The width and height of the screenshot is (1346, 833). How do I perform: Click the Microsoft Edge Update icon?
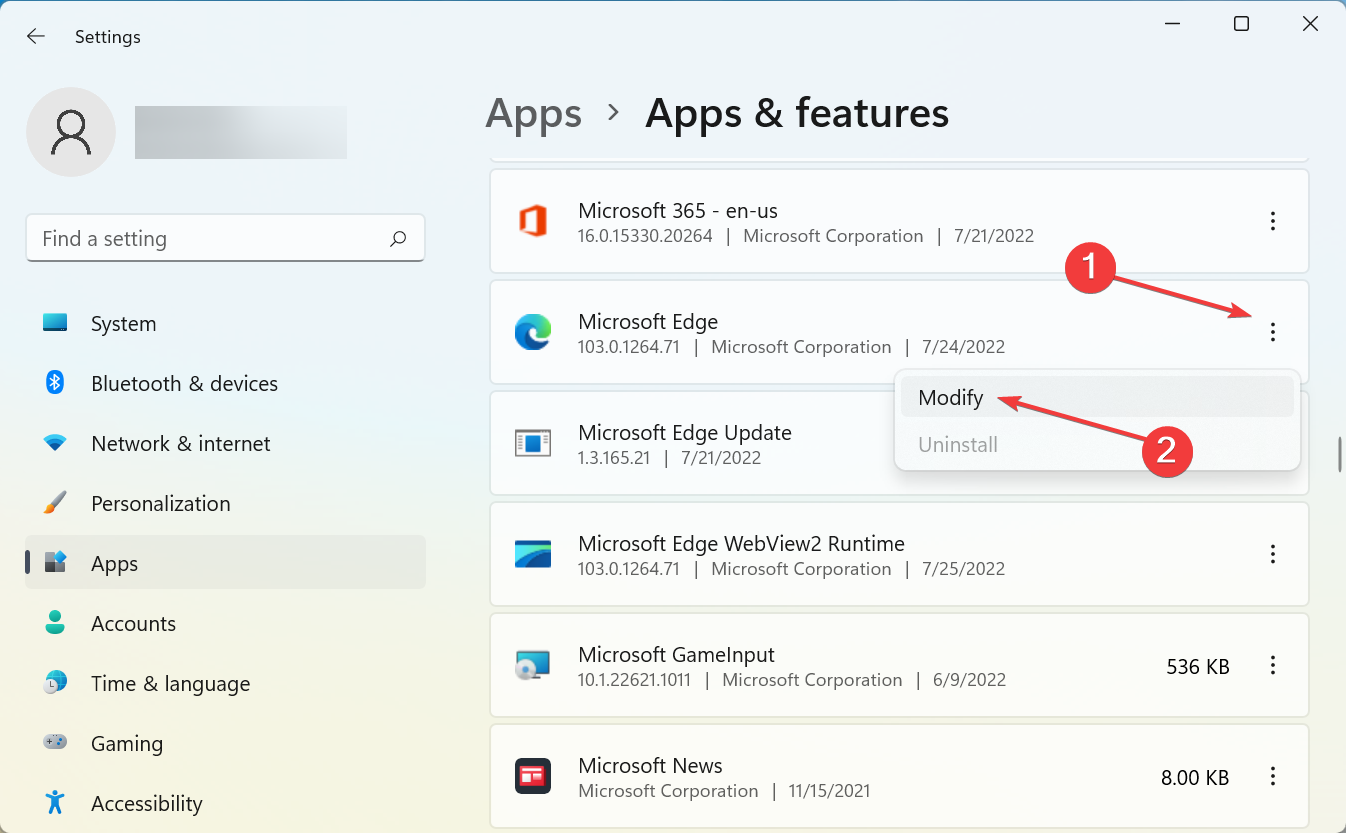coord(533,443)
